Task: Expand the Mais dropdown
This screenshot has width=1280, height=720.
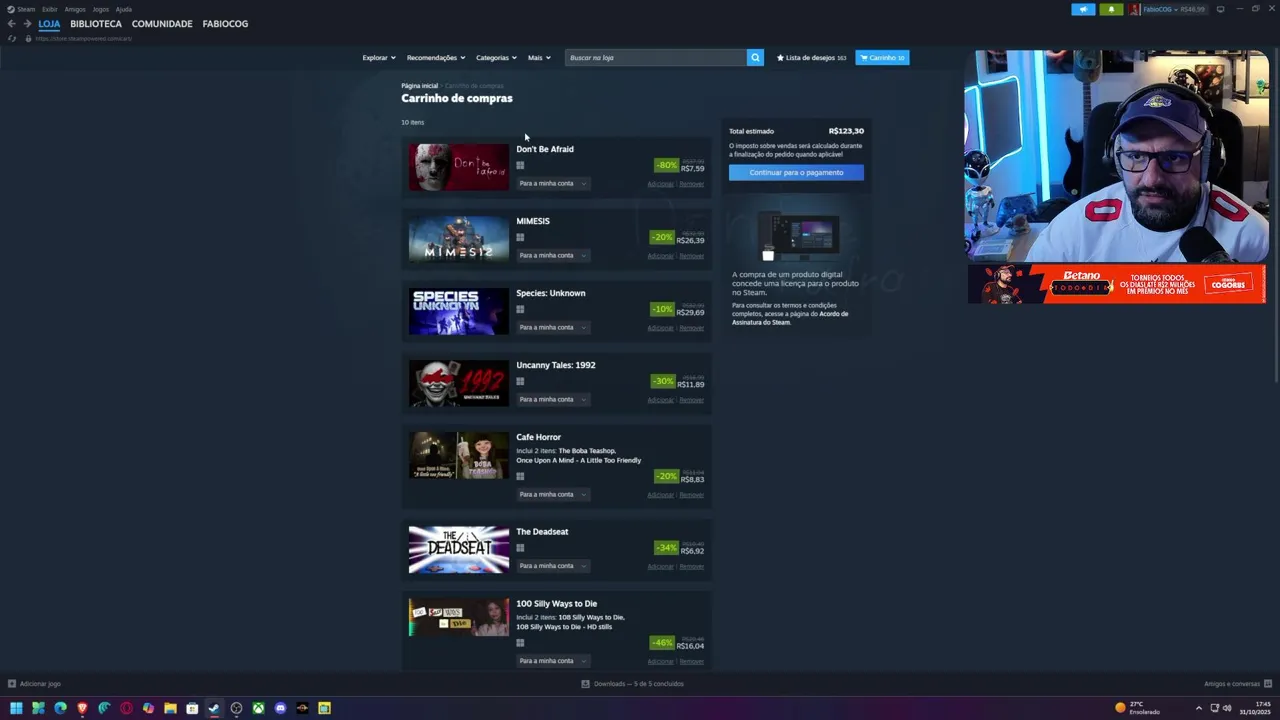Action: [x=539, y=58]
